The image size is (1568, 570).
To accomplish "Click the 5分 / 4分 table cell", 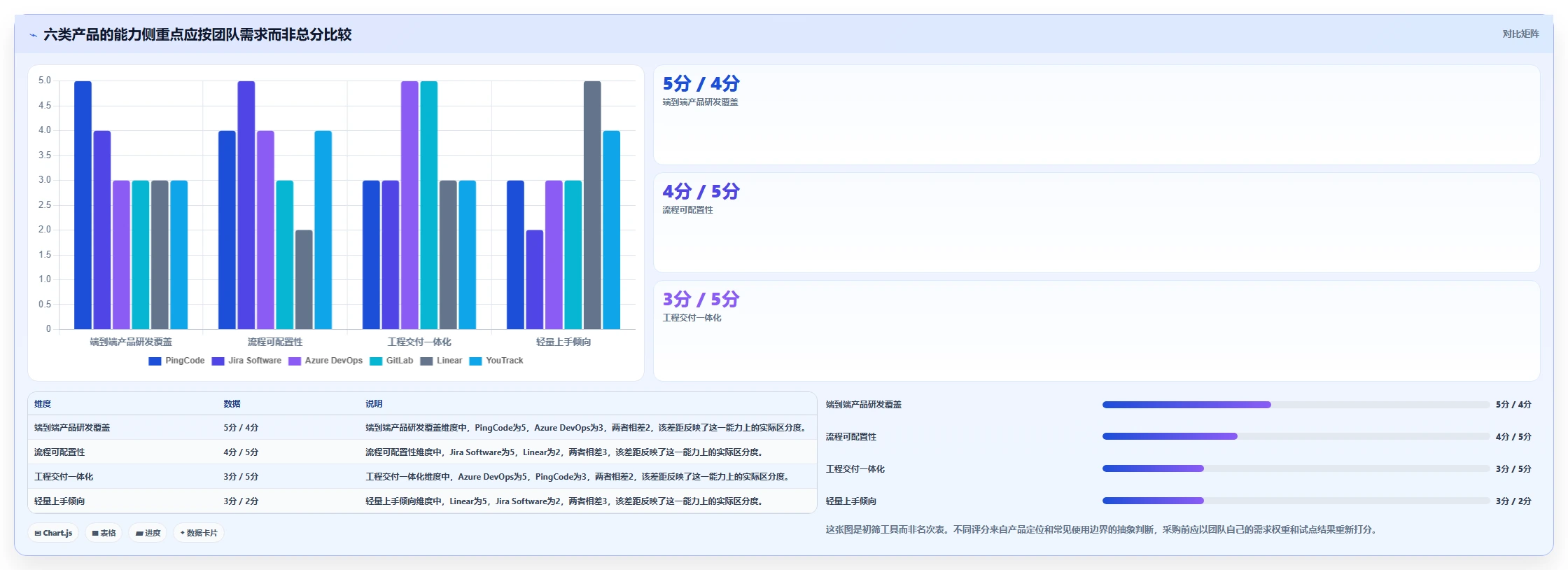I will (241, 428).
